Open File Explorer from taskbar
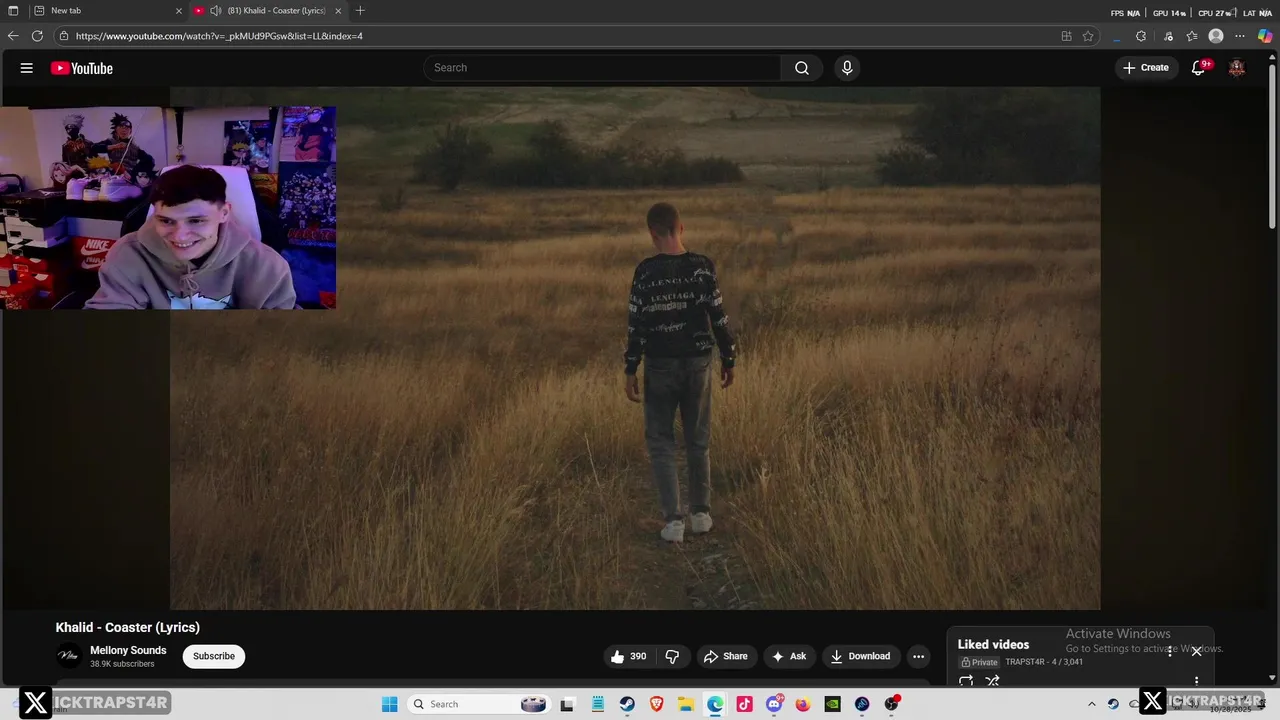The height and width of the screenshot is (720, 1280). 685,704
